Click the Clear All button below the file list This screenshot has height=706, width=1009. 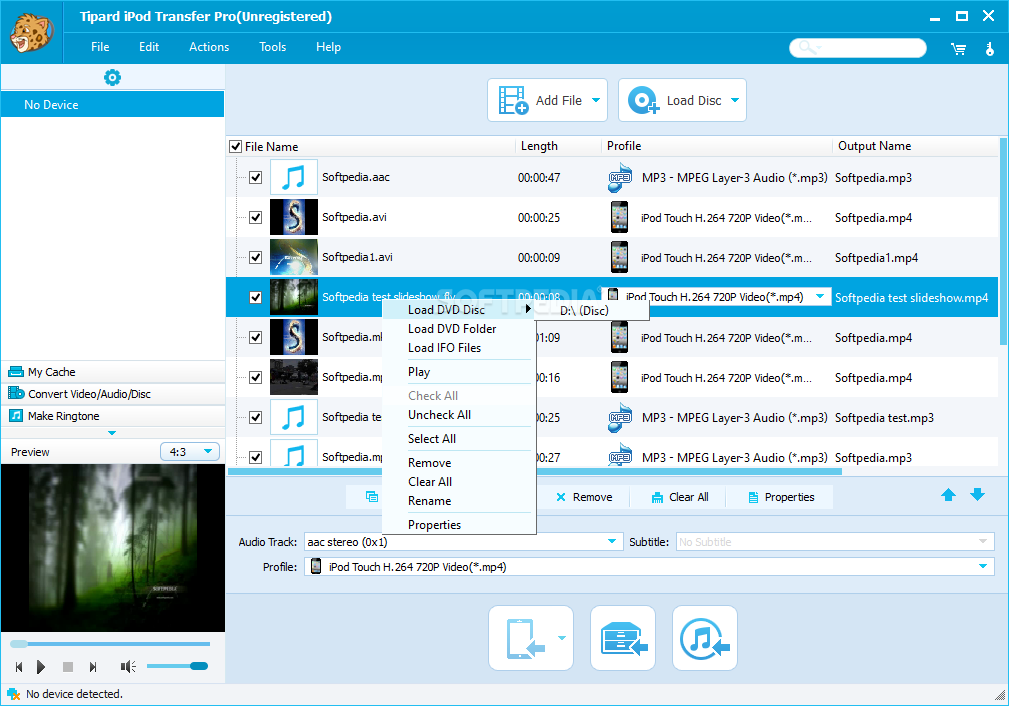tap(680, 497)
